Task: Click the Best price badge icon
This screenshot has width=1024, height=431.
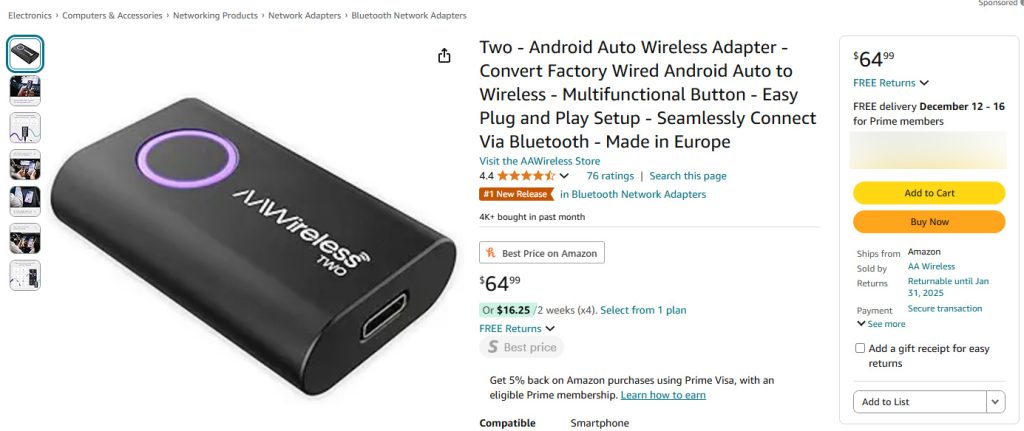Action: tap(491, 347)
